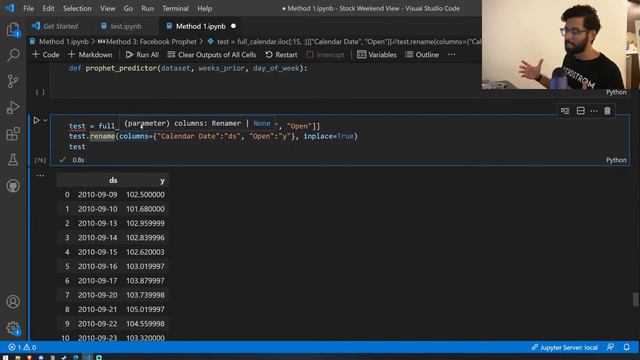Viewport: 640px width, 360px height.
Task: Open the Variables panel
Action: 377,54
